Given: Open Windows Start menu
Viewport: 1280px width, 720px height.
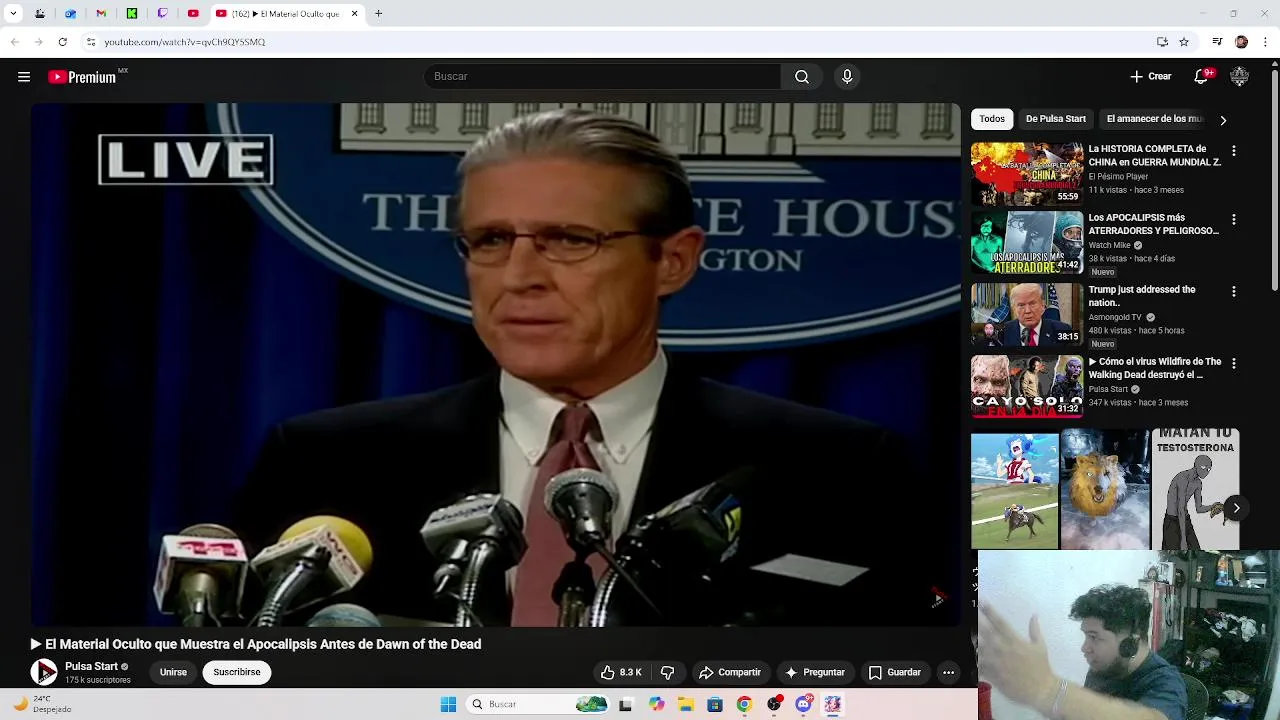Looking at the screenshot, I should pos(448,704).
